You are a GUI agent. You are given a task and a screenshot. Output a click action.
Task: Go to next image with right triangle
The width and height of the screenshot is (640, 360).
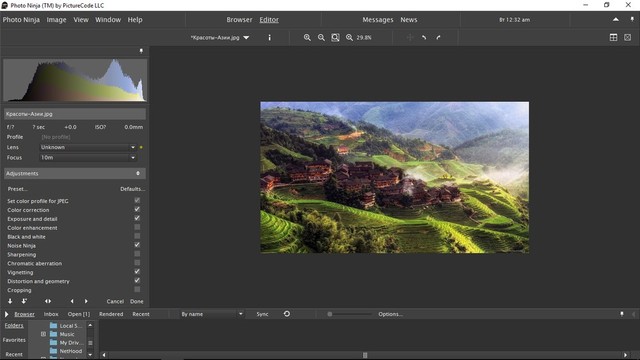tap(86, 301)
